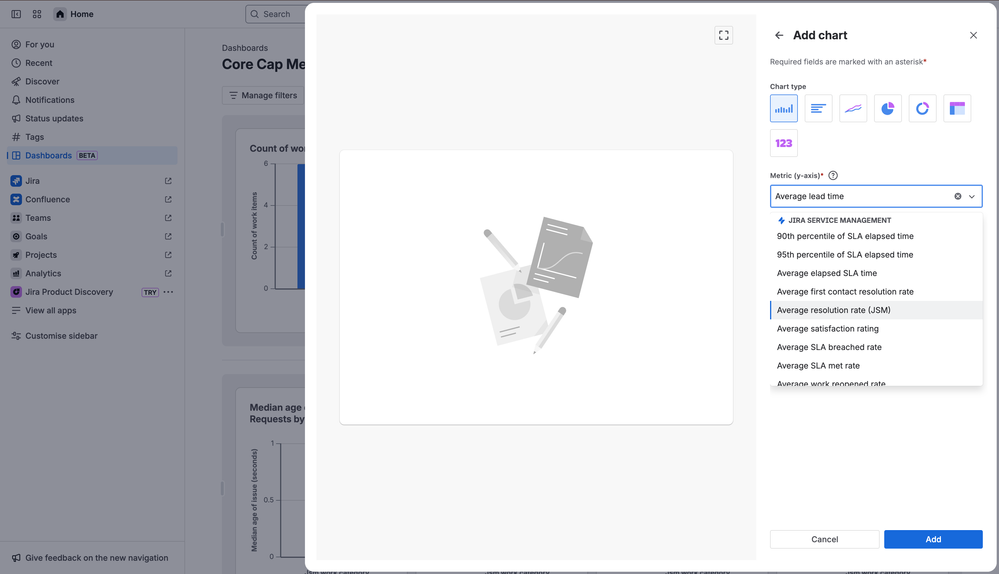Toggle the Metric dropdown chevron
The width and height of the screenshot is (999, 574).
[972, 196]
